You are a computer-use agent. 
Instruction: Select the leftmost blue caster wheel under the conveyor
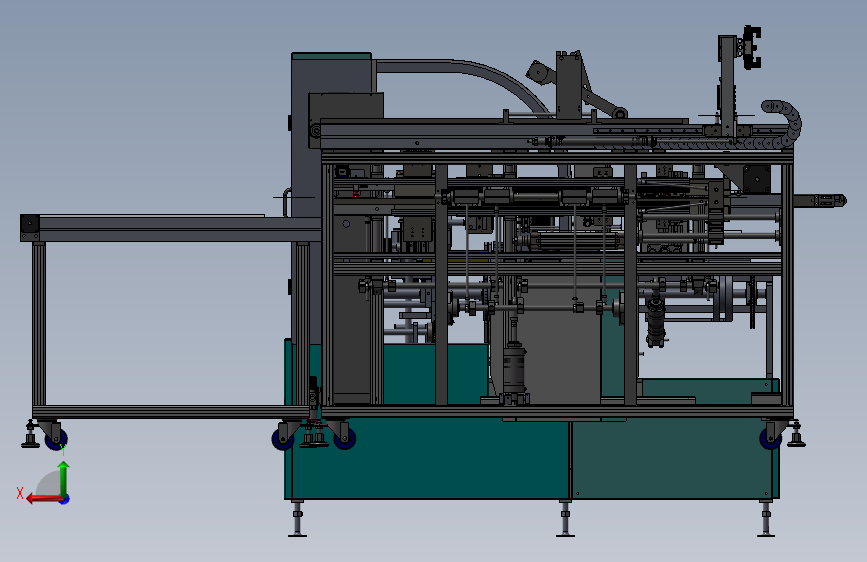tap(55, 440)
